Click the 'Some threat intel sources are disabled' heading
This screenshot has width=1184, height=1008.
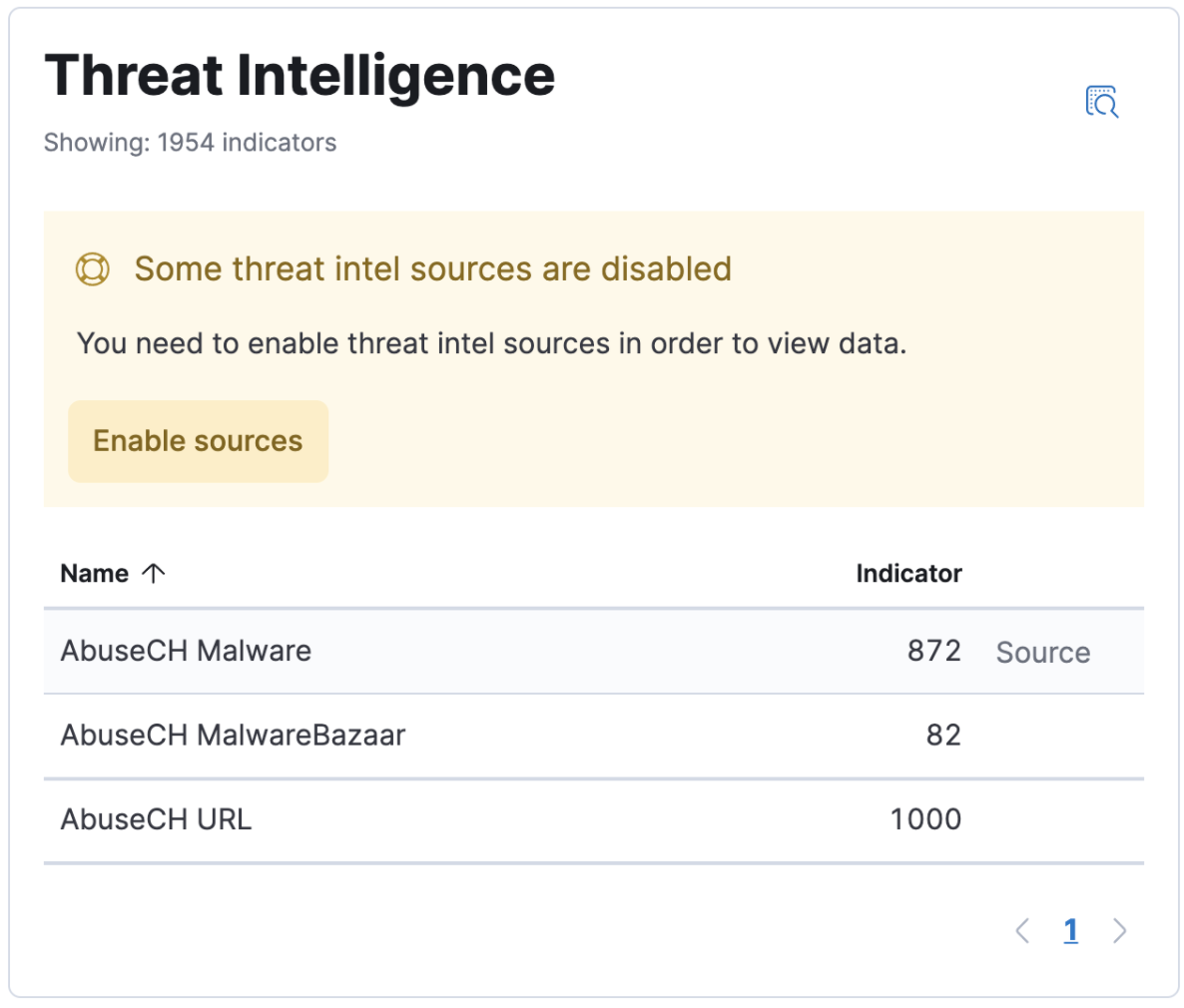(432, 269)
